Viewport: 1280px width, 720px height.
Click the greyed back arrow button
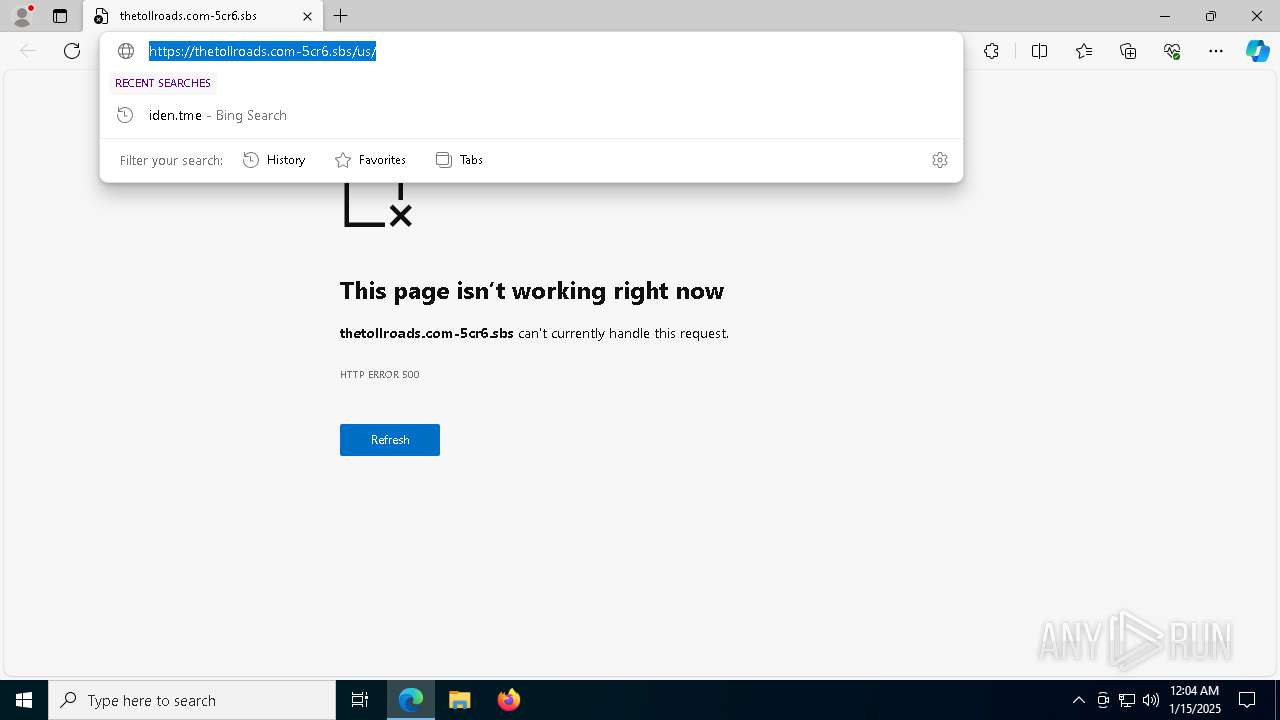pyautogui.click(x=28, y=51)
